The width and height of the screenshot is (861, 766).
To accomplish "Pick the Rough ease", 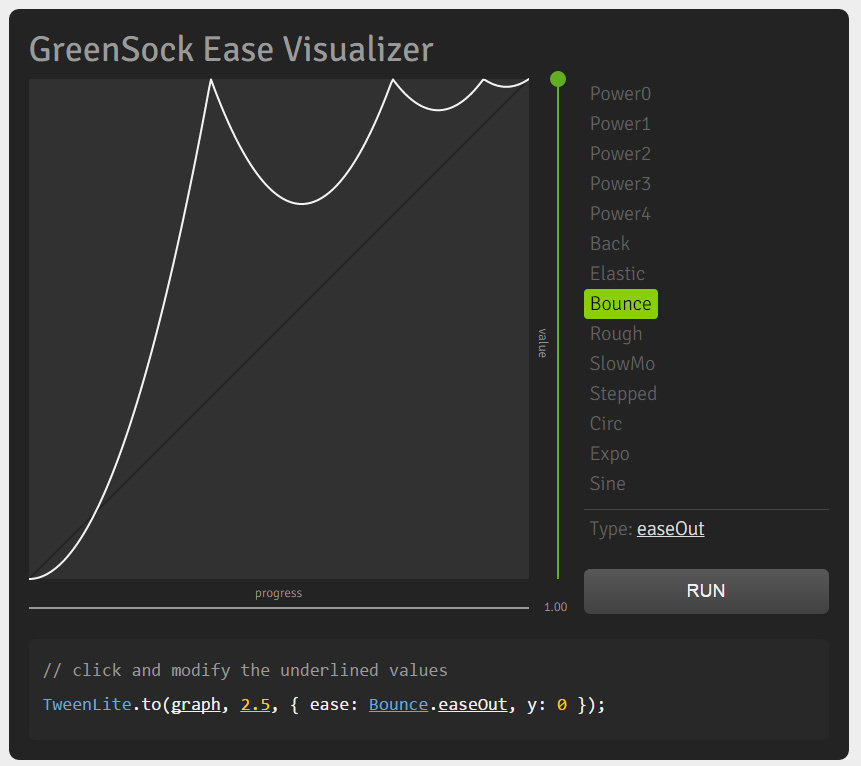I will point(616,334).
